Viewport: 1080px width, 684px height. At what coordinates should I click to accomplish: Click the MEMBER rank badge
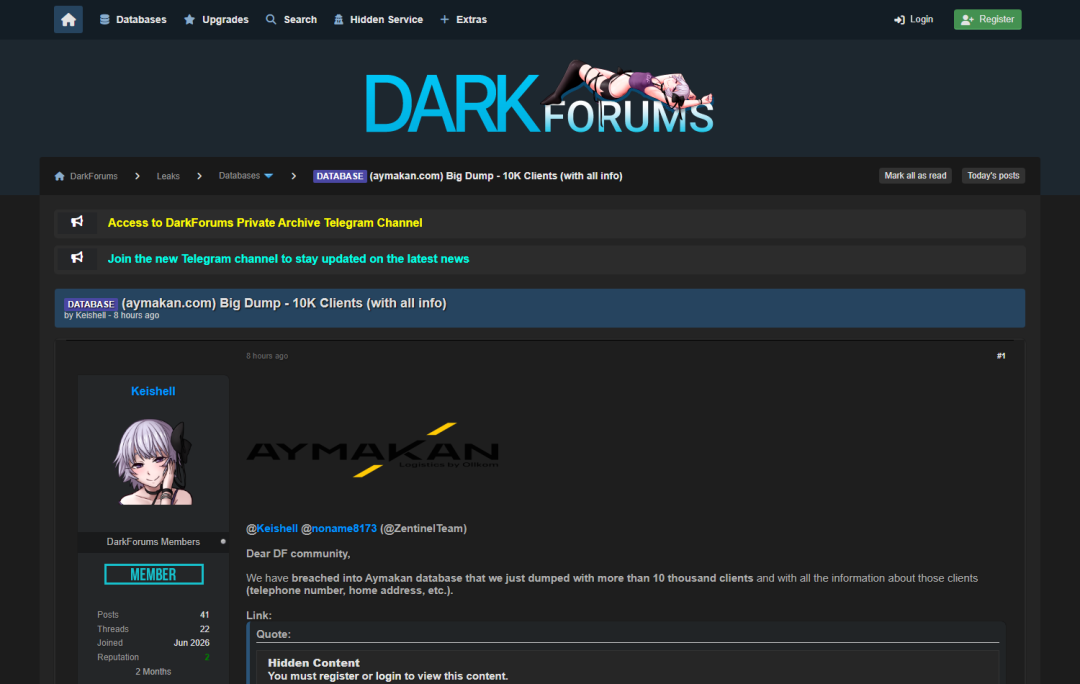[x=154, y=574]
